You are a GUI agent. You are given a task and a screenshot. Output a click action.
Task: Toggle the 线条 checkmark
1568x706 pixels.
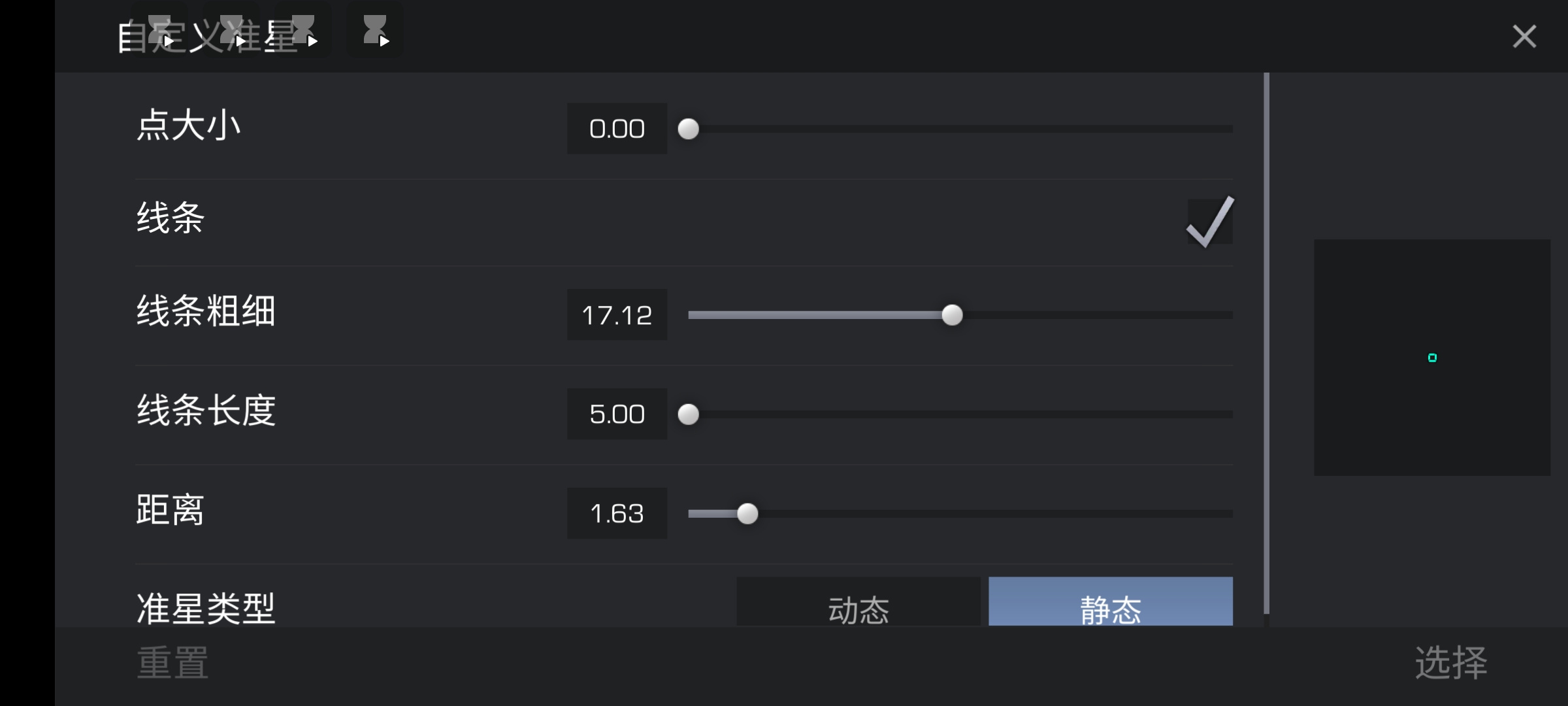point(1210,222)
